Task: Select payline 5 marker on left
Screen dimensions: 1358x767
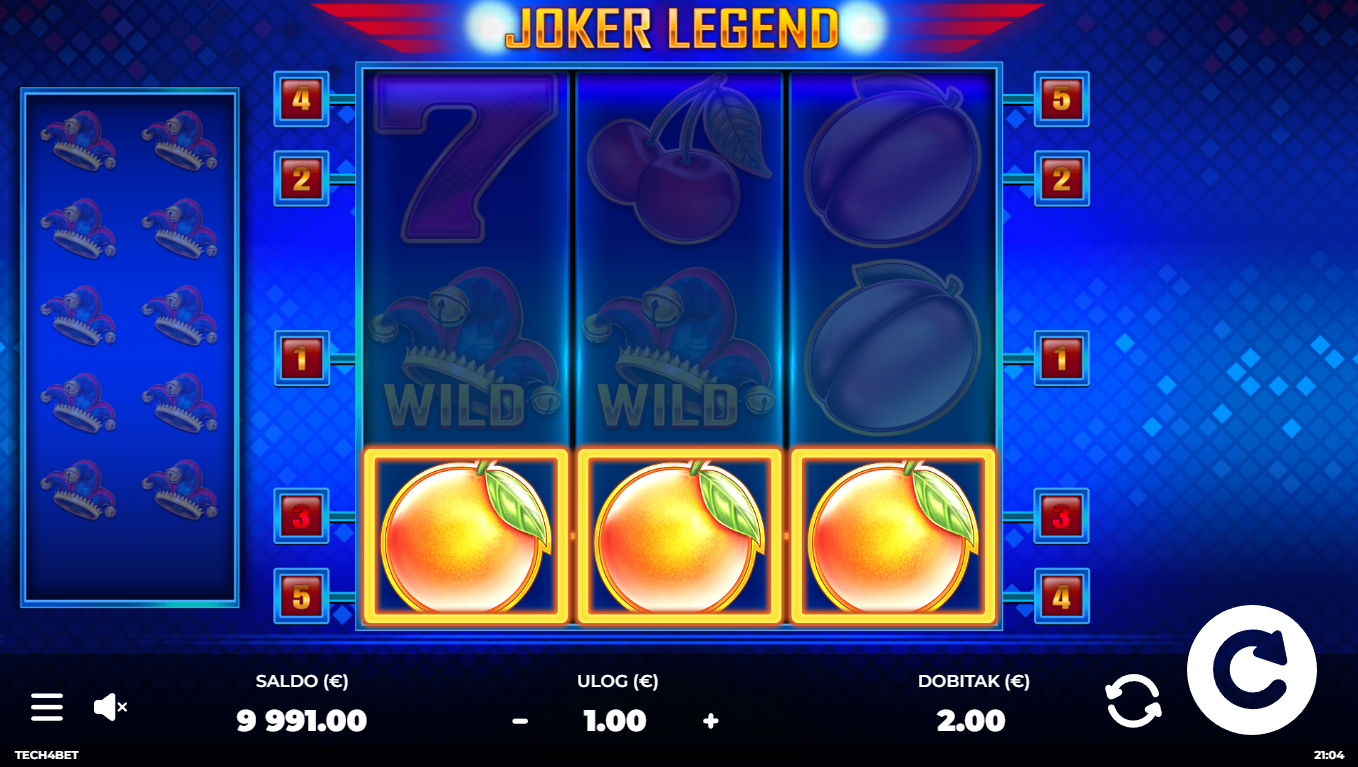Action: click(301, 596)
